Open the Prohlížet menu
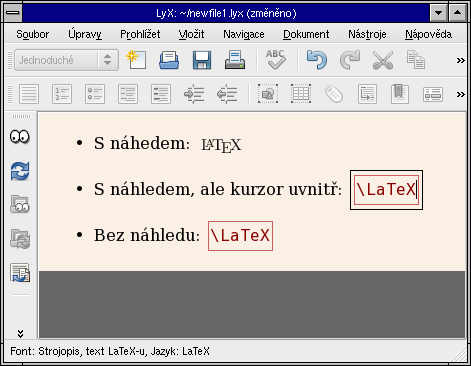471x366 pixels. 140,34
